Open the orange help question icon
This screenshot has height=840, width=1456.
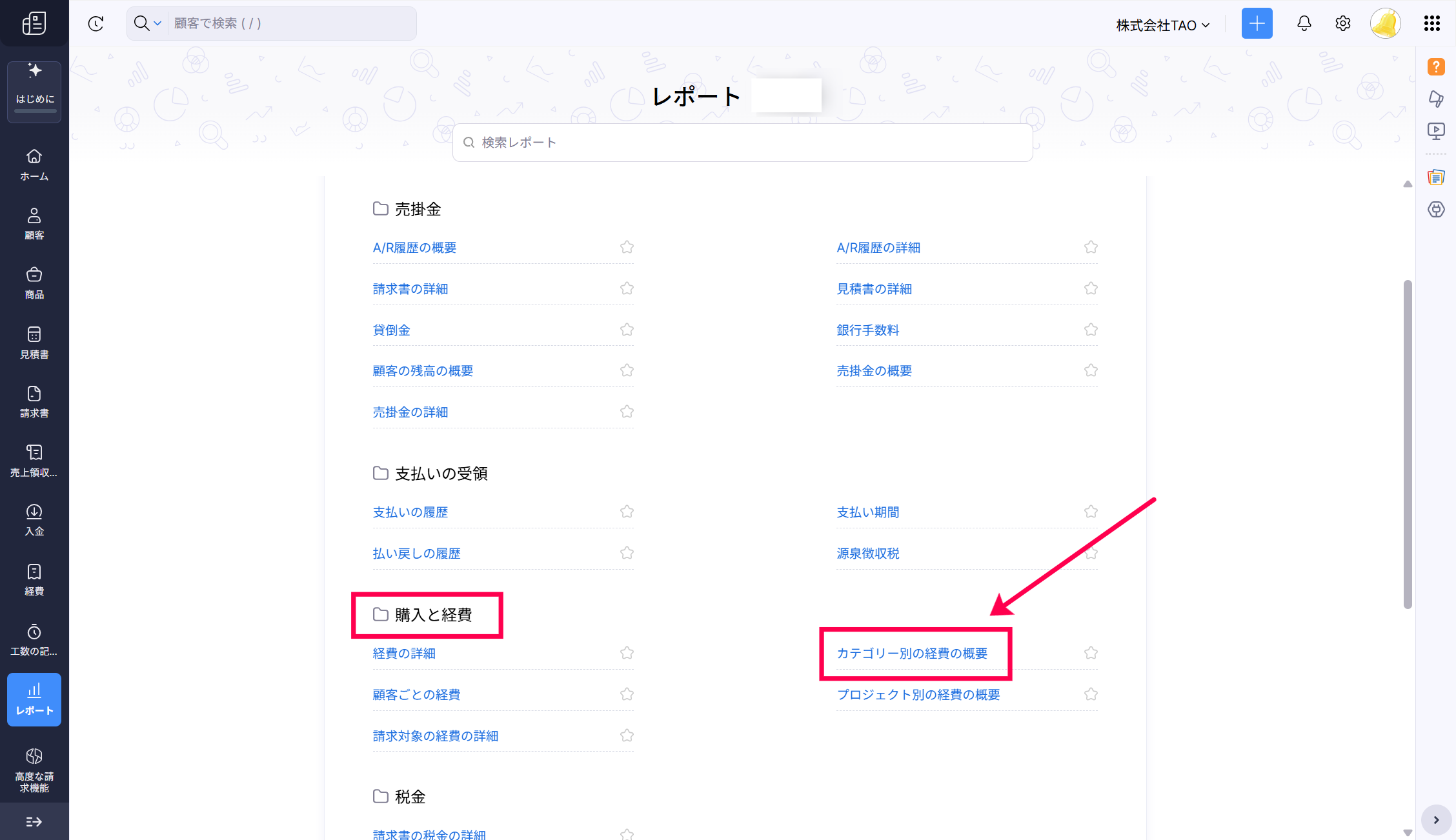1435,66
